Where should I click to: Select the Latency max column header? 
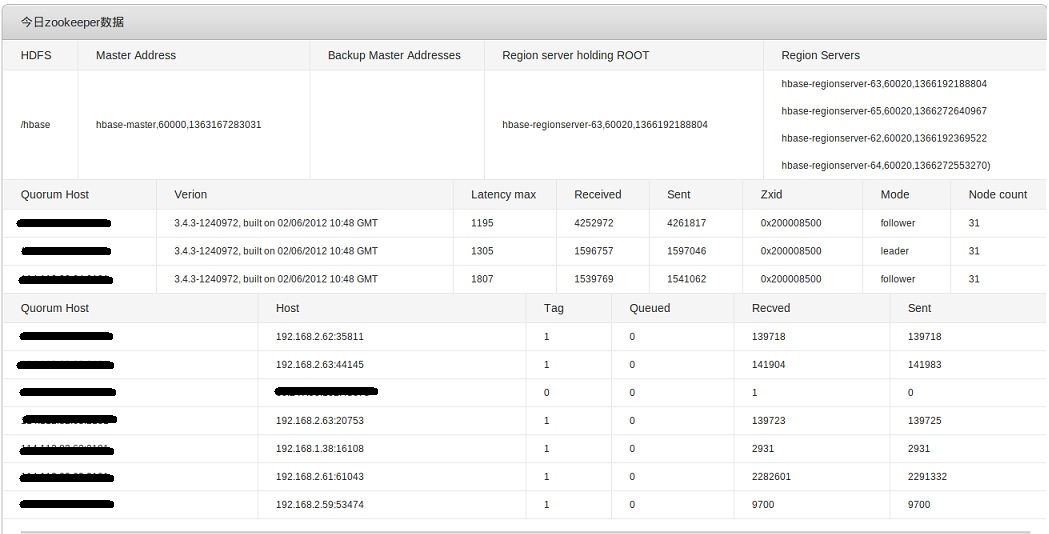[503, 194]
